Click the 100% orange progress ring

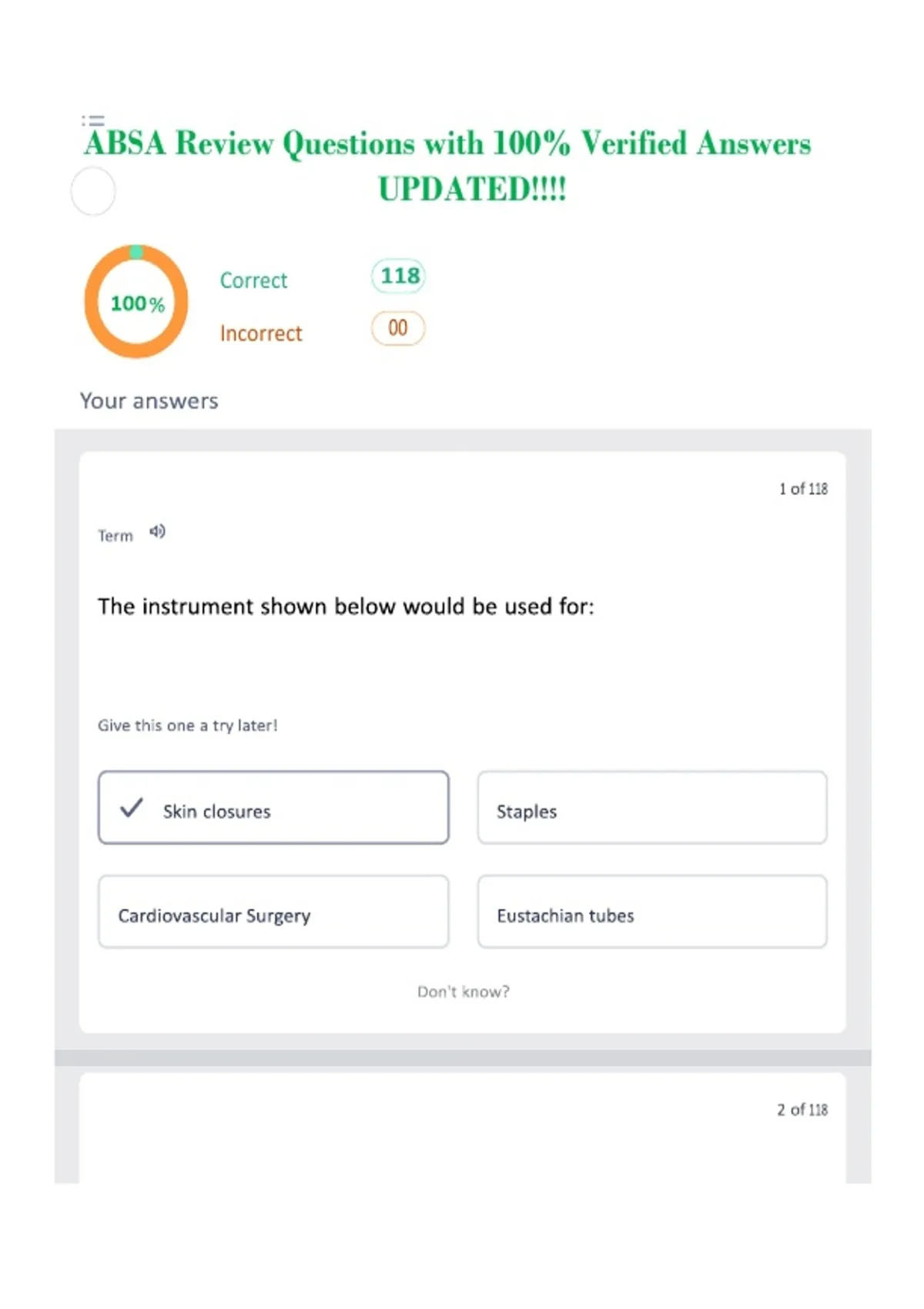136,302
